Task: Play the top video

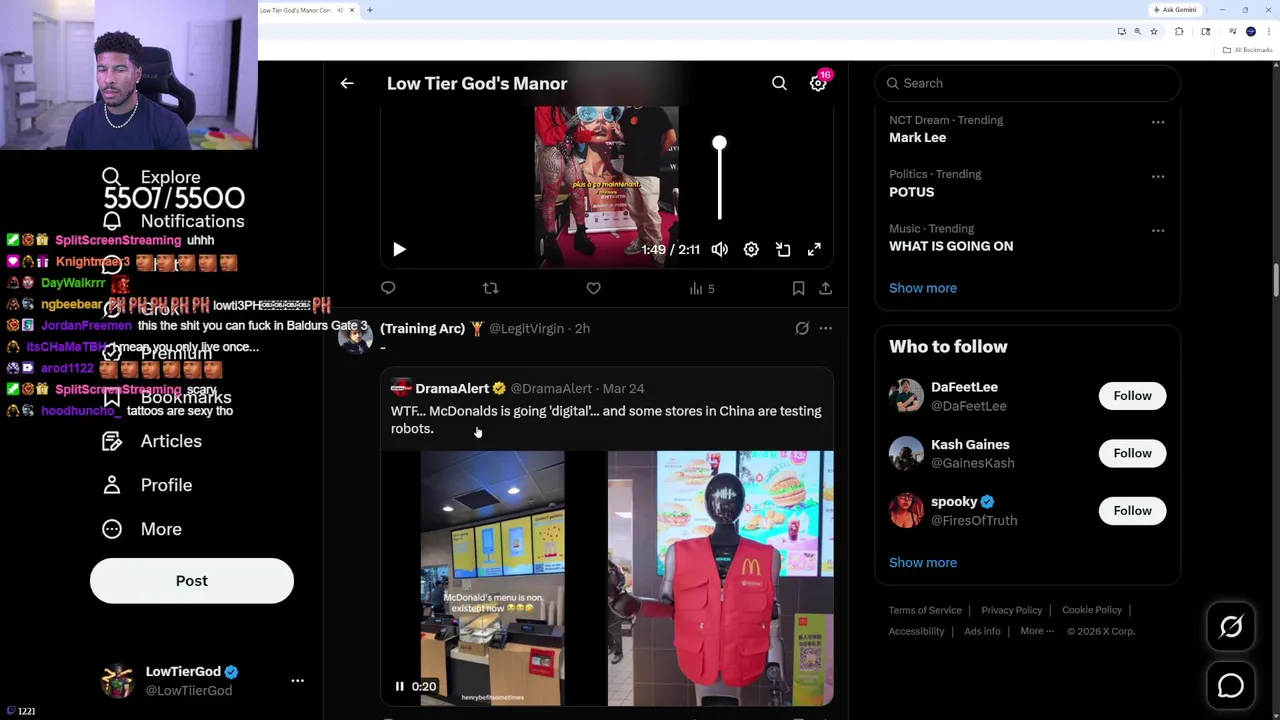Action: 399,250
